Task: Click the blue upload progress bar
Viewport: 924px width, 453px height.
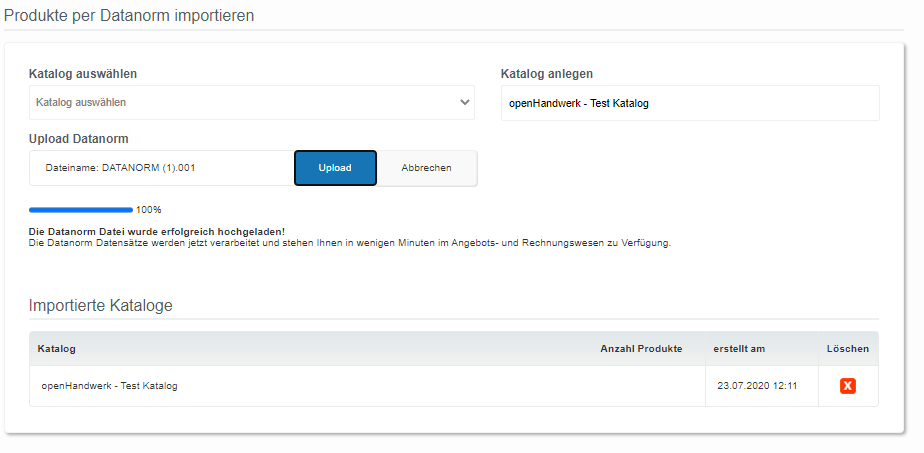Action: (x=81, y=210)
